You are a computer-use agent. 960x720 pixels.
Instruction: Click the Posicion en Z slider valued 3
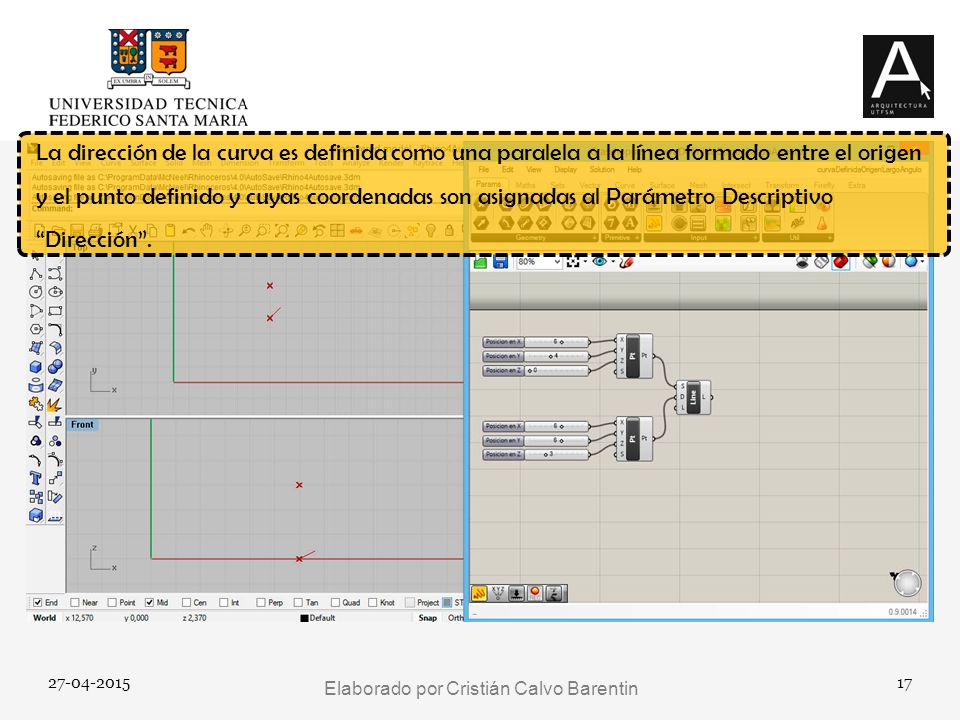click(536, 454)
